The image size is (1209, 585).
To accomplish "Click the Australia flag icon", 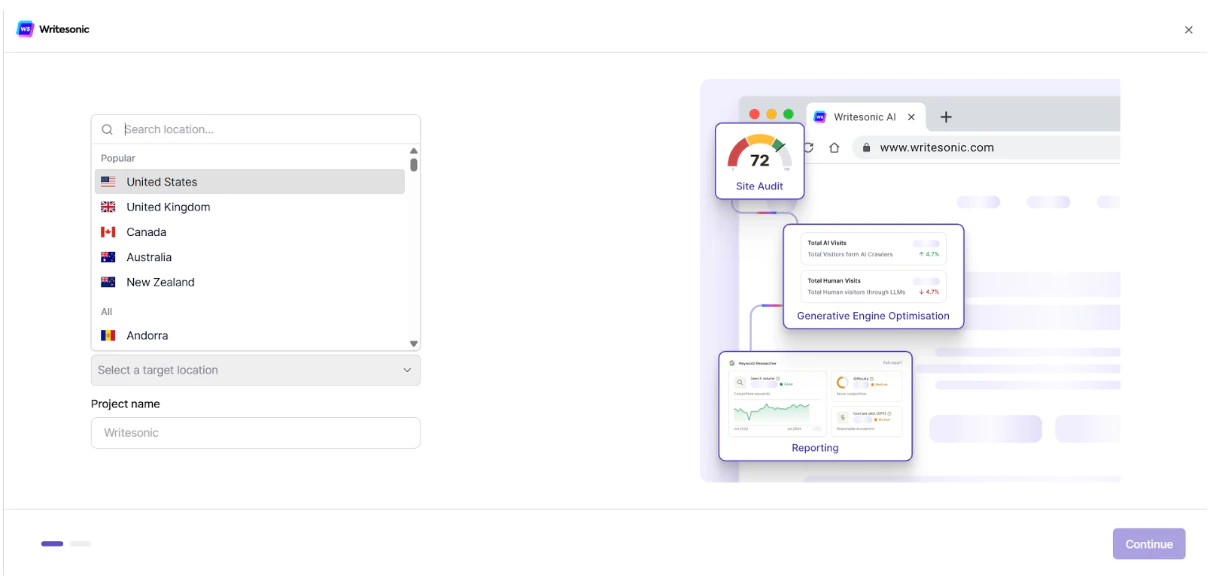I will tap(108, 257).
